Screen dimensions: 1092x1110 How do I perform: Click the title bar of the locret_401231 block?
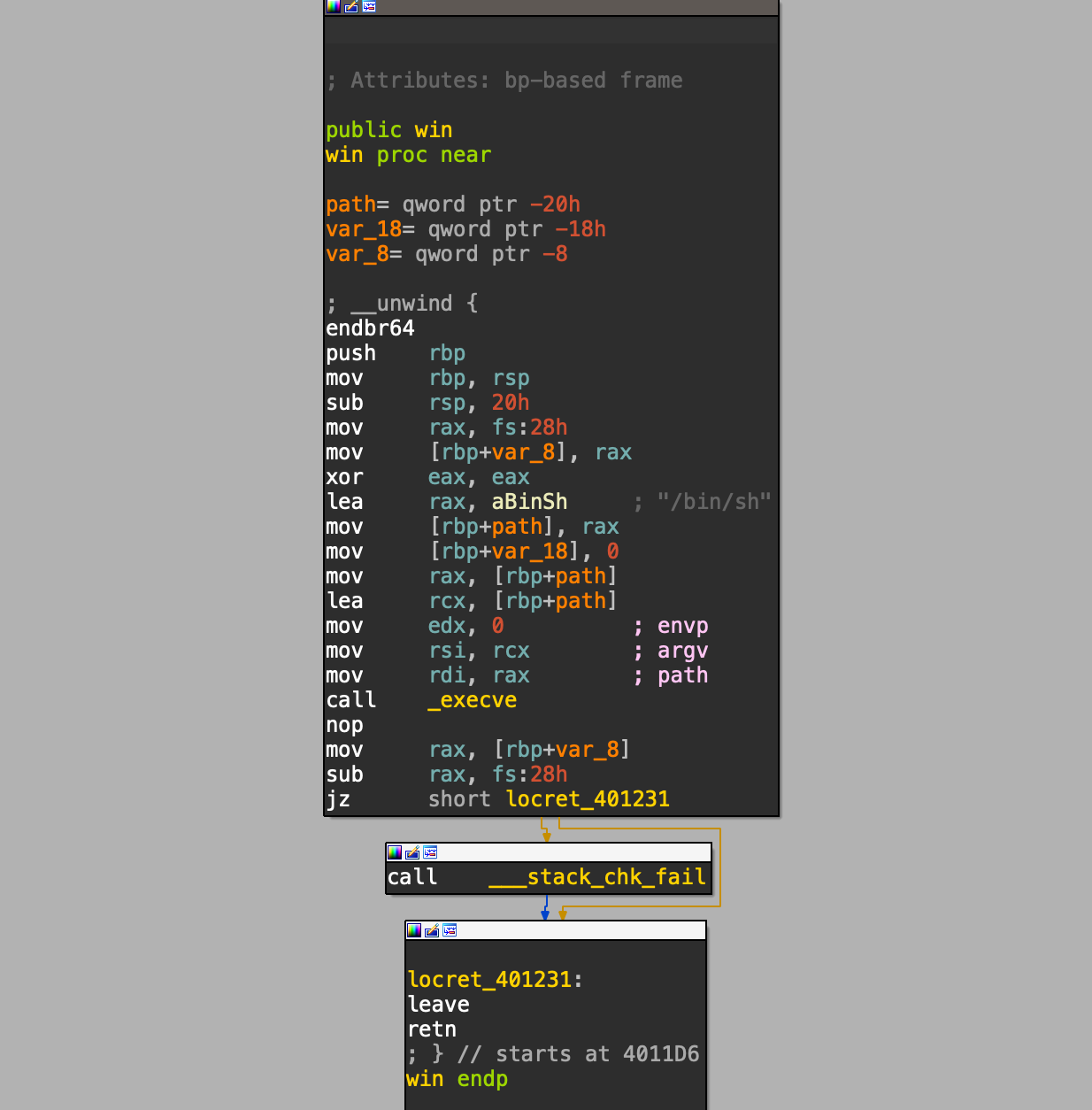point(556,930)
